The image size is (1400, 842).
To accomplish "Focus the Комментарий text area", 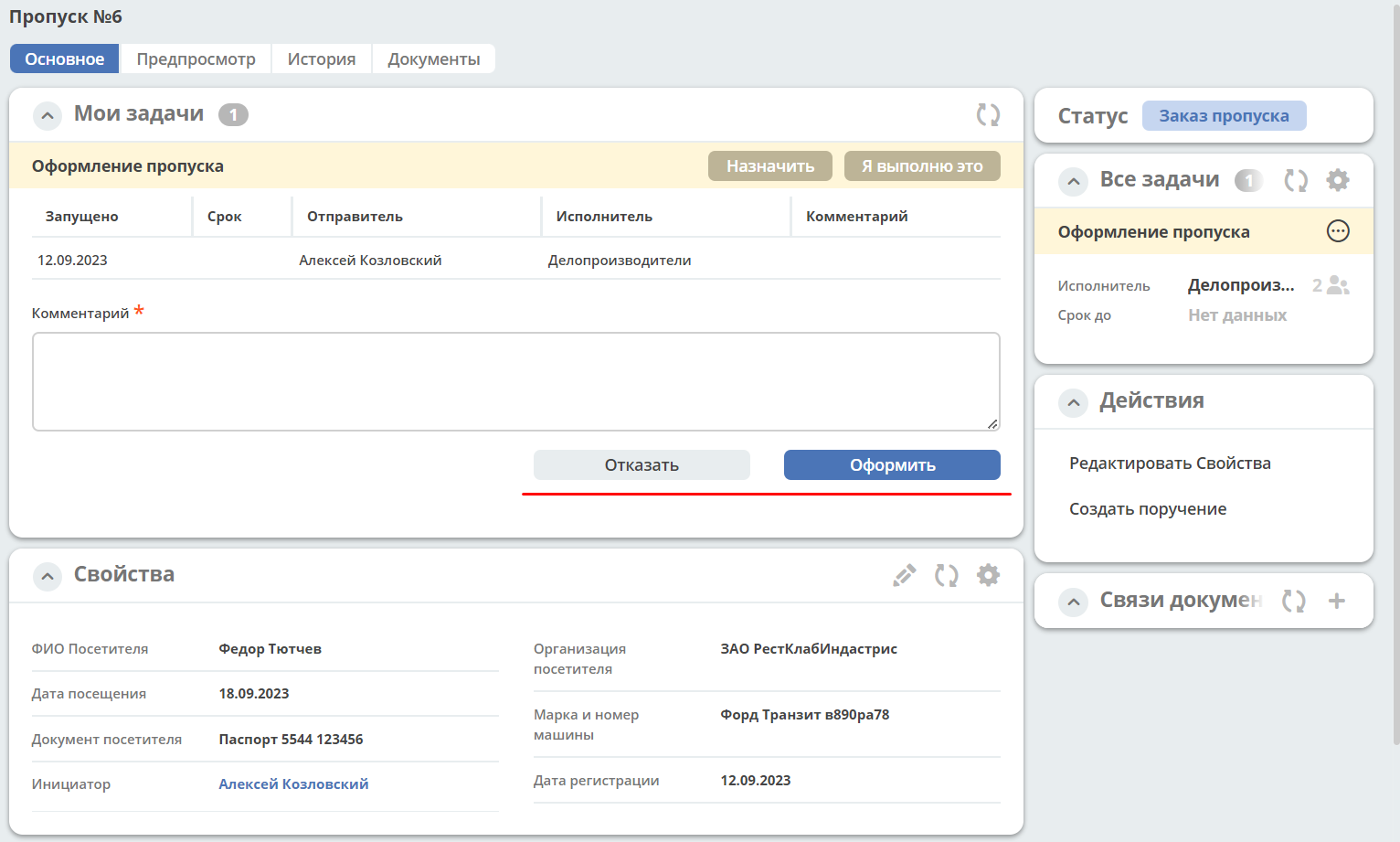I will (516, 381).
